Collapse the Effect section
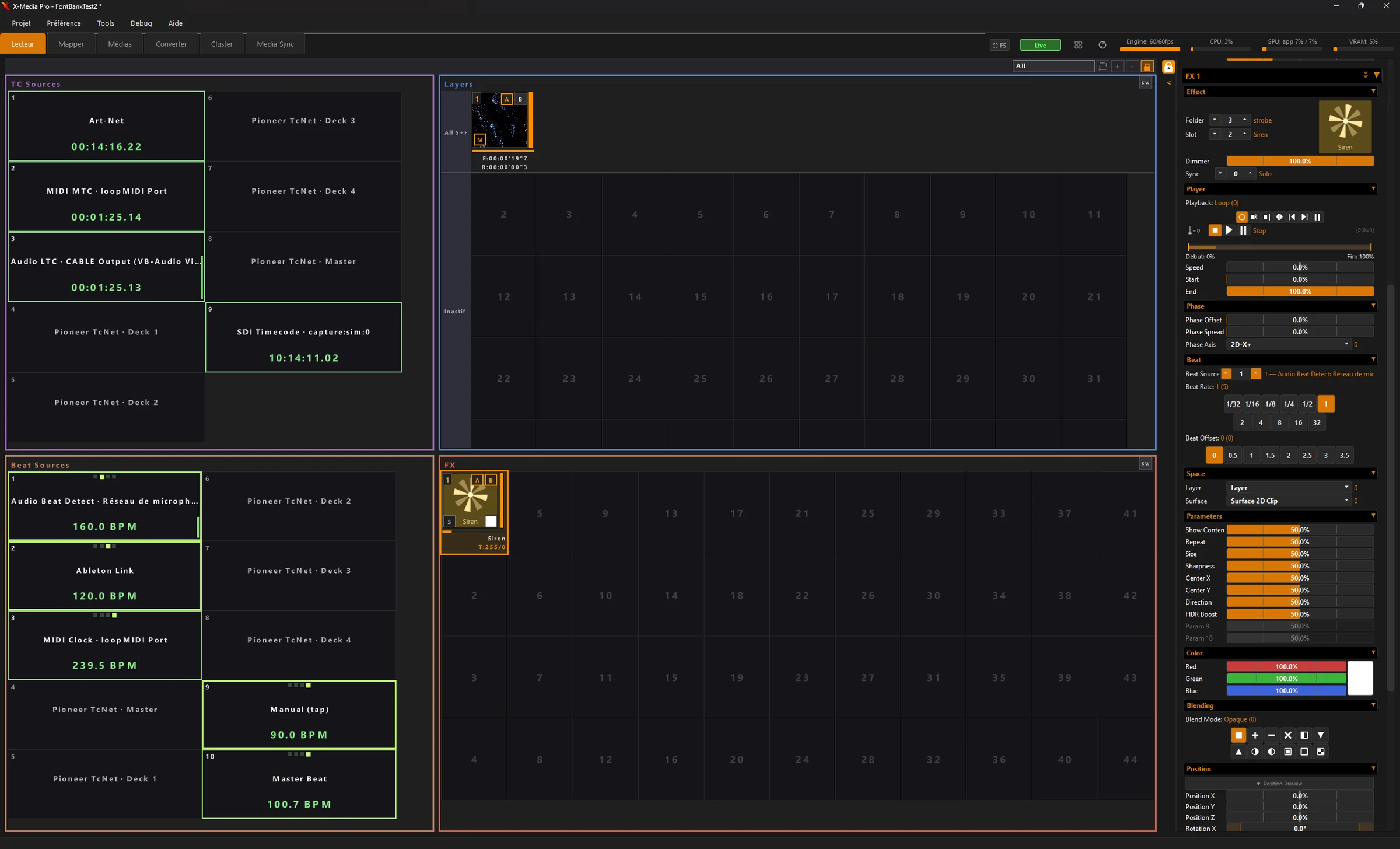 coord(1373,92)
